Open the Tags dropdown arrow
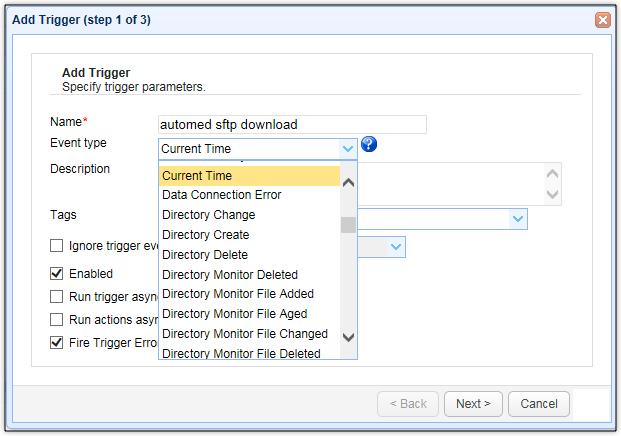Screen dimensions: 621x436 517,218
